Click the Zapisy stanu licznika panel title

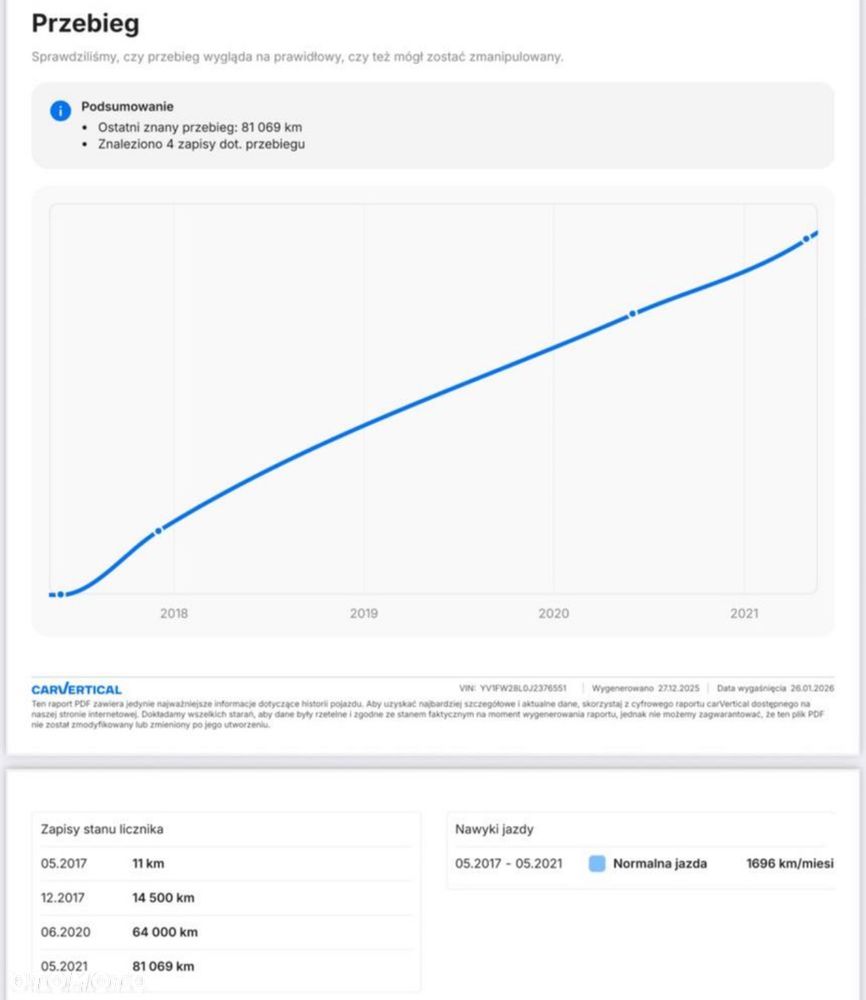102,829
